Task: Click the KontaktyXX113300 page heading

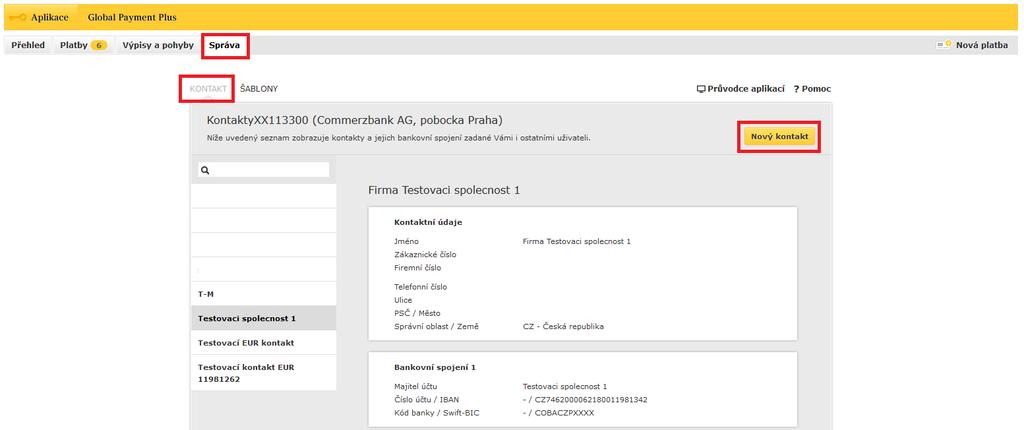Action: tap(354, 121)
